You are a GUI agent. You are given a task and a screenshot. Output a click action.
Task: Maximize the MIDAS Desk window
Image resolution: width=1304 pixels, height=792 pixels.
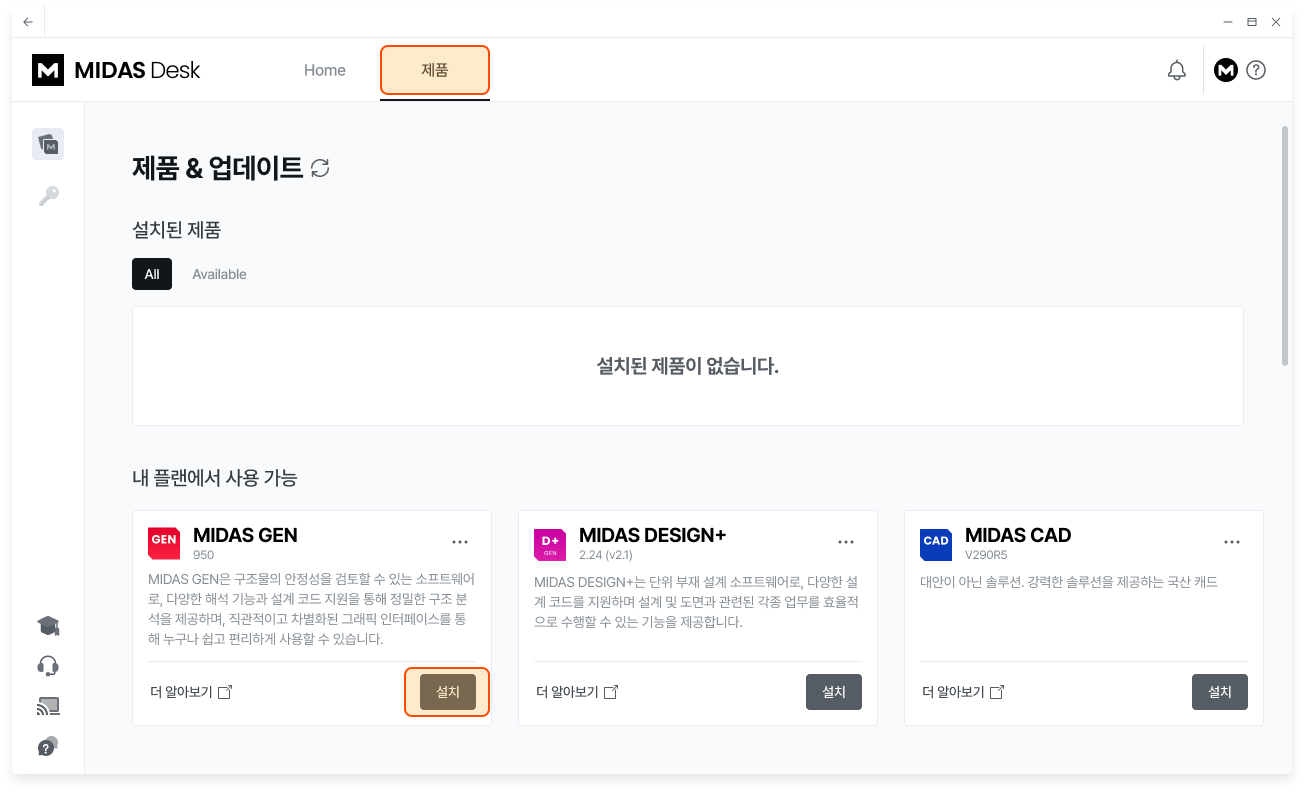point(1251,21)
